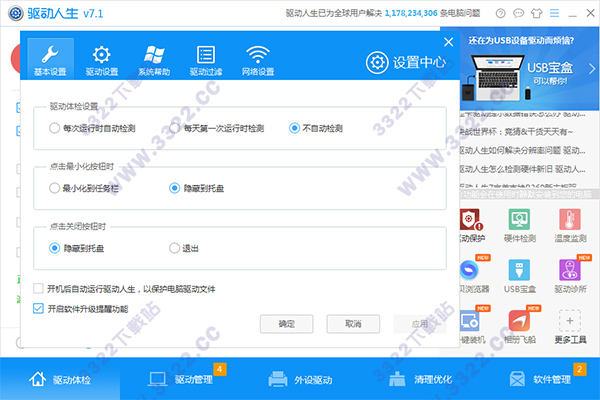Open the 网络设置 tab

click(x=258, y=59)
